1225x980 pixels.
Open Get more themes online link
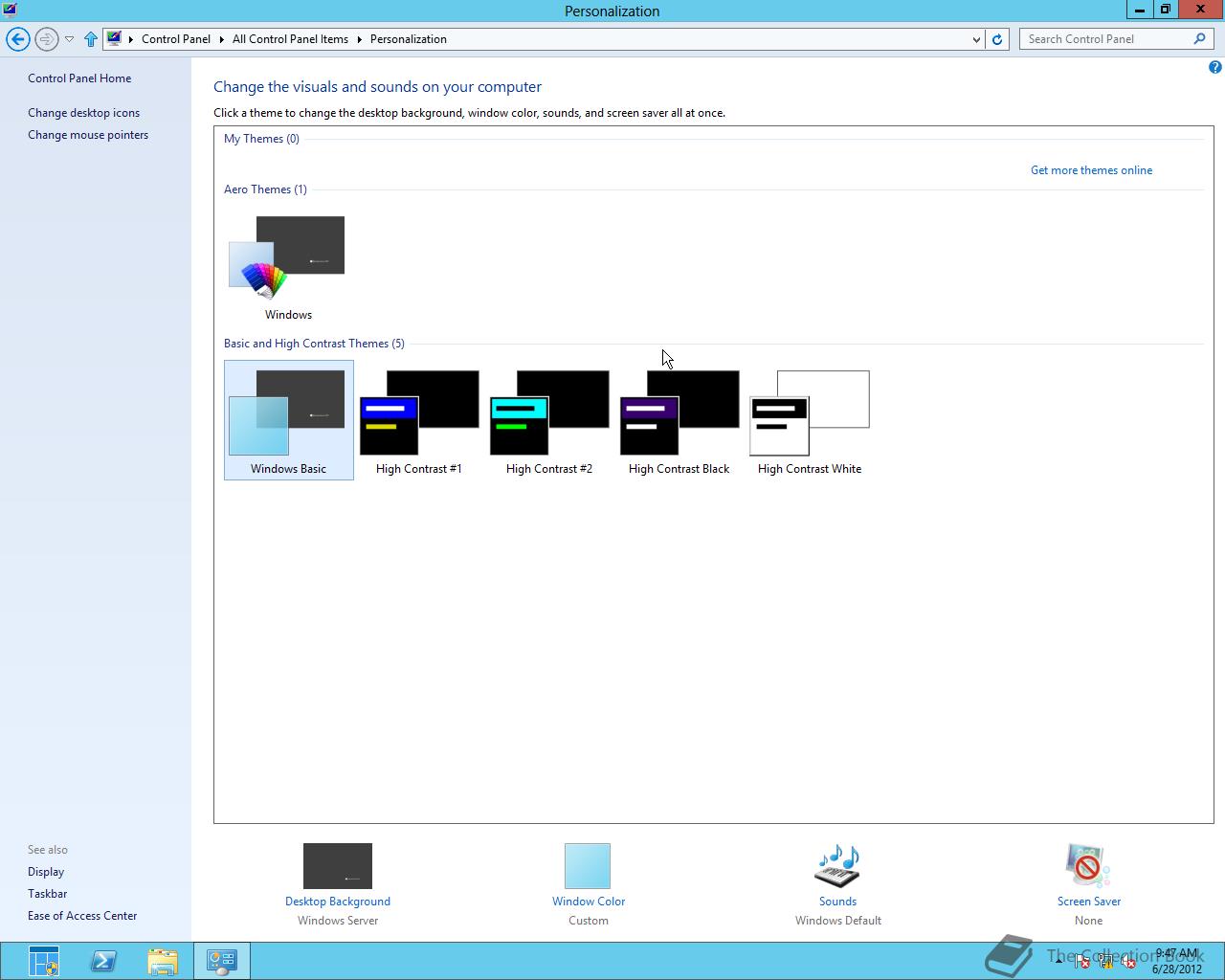click(x=1091, y=170)
